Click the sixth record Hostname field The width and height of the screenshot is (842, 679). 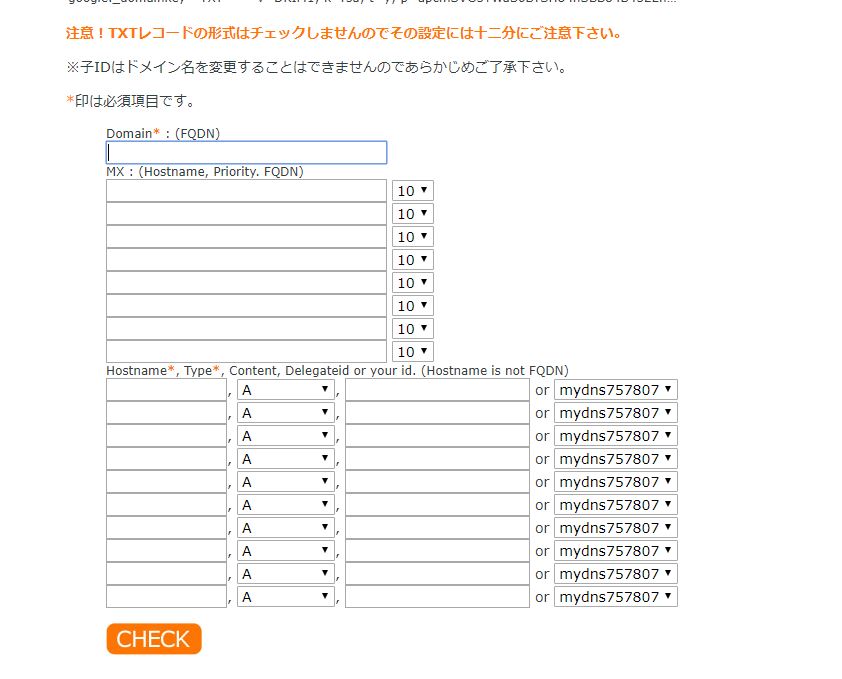[166, 505]
